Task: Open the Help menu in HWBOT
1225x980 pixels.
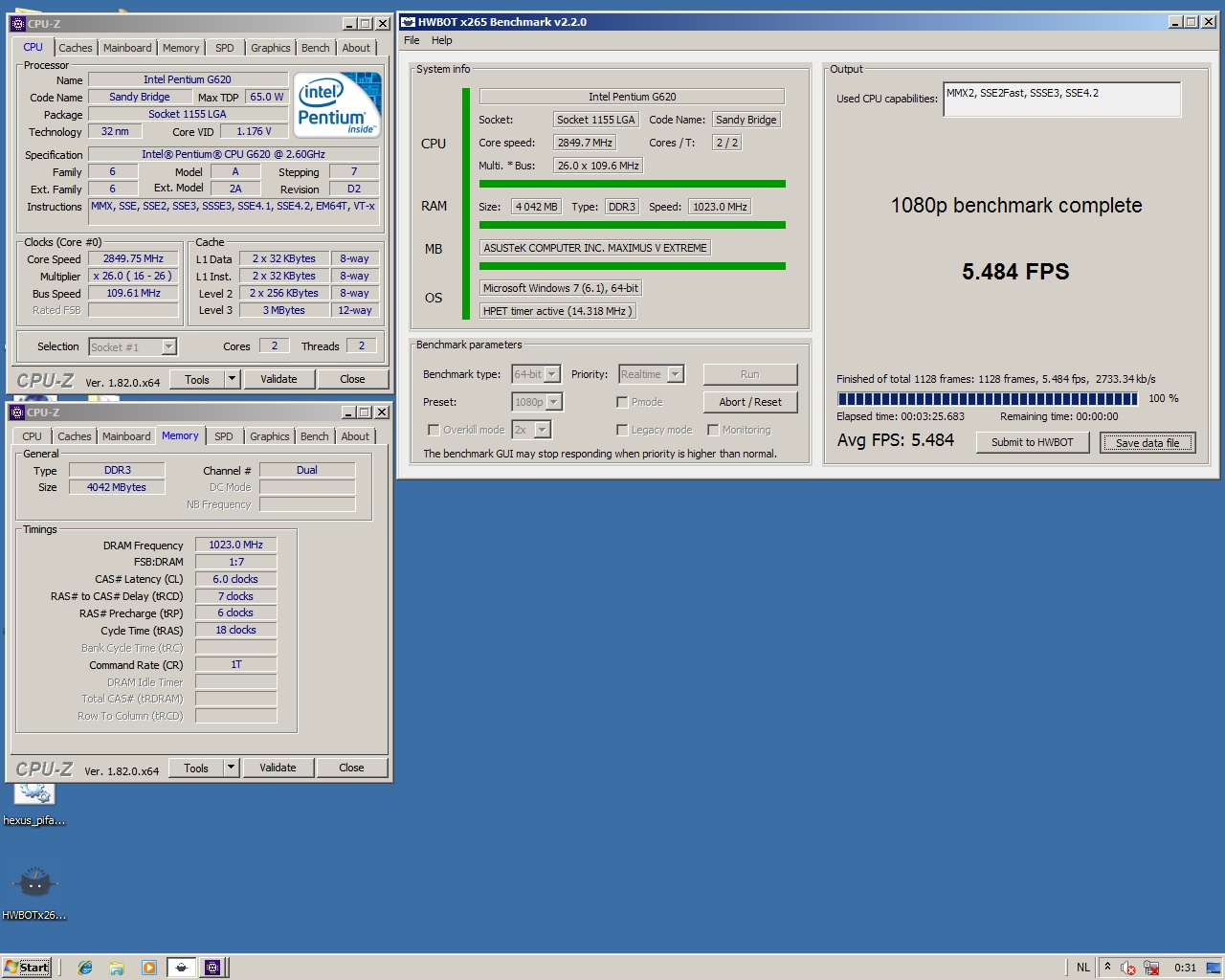Action: click(441, 40)
